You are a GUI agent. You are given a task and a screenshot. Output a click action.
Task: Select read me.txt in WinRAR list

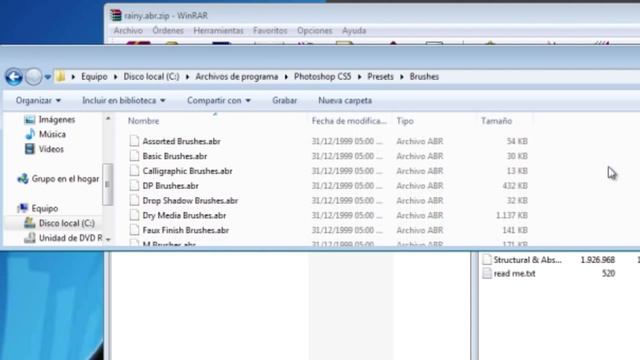pos(514,273)
